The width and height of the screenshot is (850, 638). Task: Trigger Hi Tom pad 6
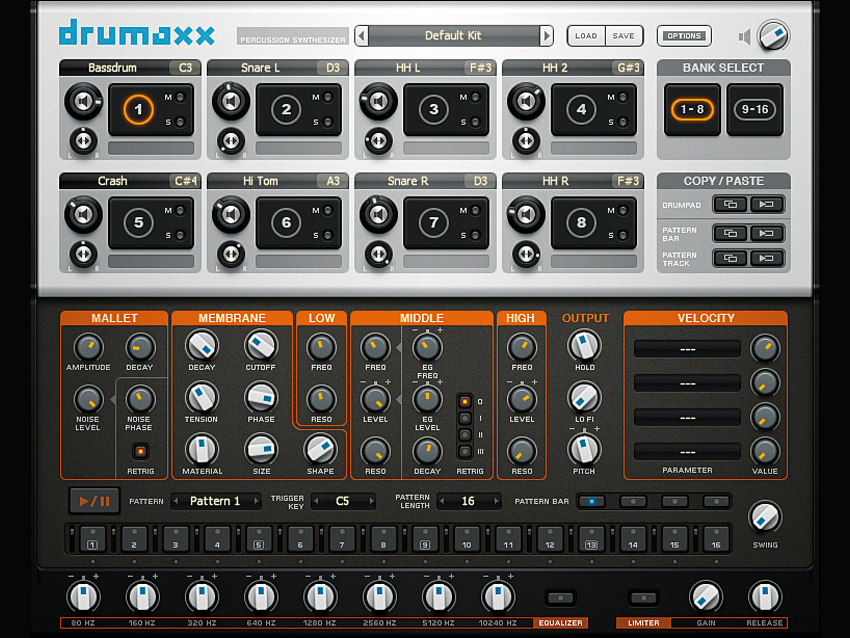point(286,222)
